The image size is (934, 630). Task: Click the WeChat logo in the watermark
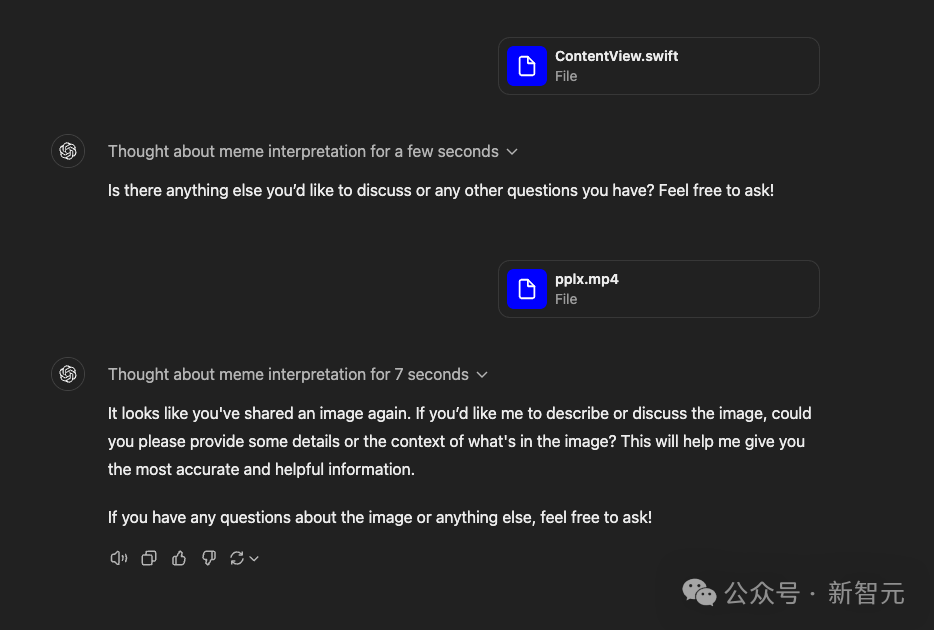pyautogui.click(x=699, y=593)
